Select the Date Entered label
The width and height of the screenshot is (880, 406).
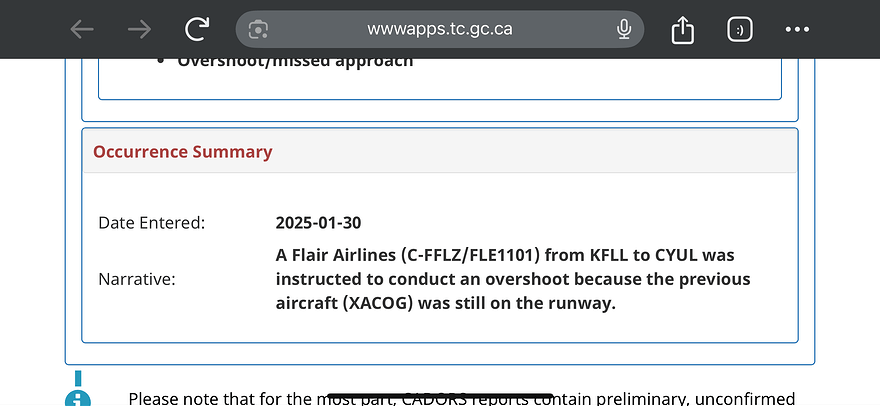[x=151, y=222]
